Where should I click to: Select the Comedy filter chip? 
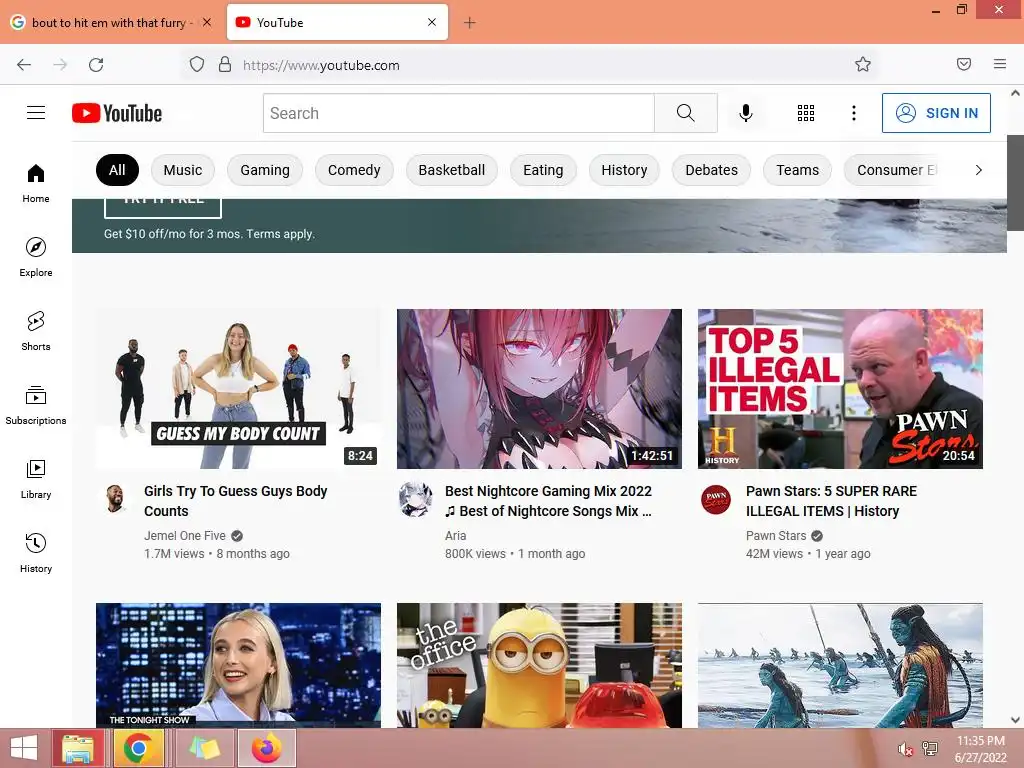tap(354, 170)
